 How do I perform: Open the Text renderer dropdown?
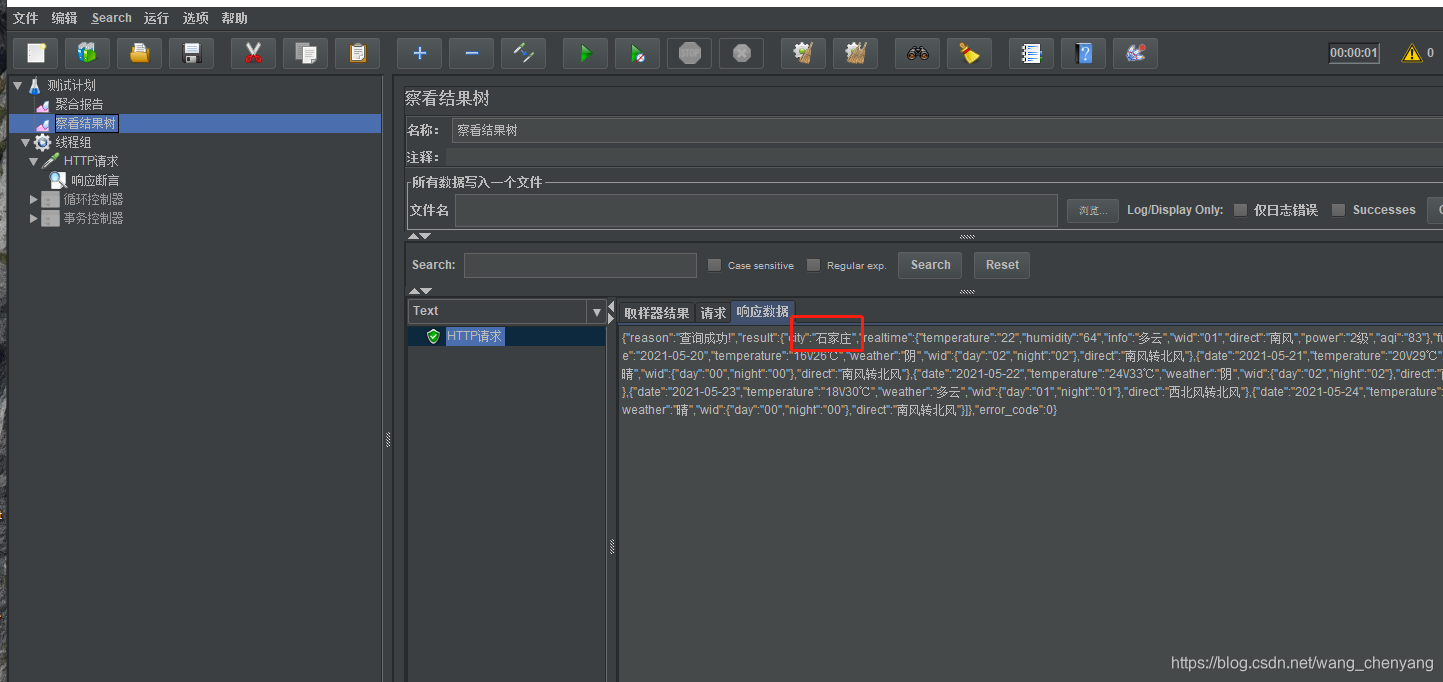click(597, 312)
